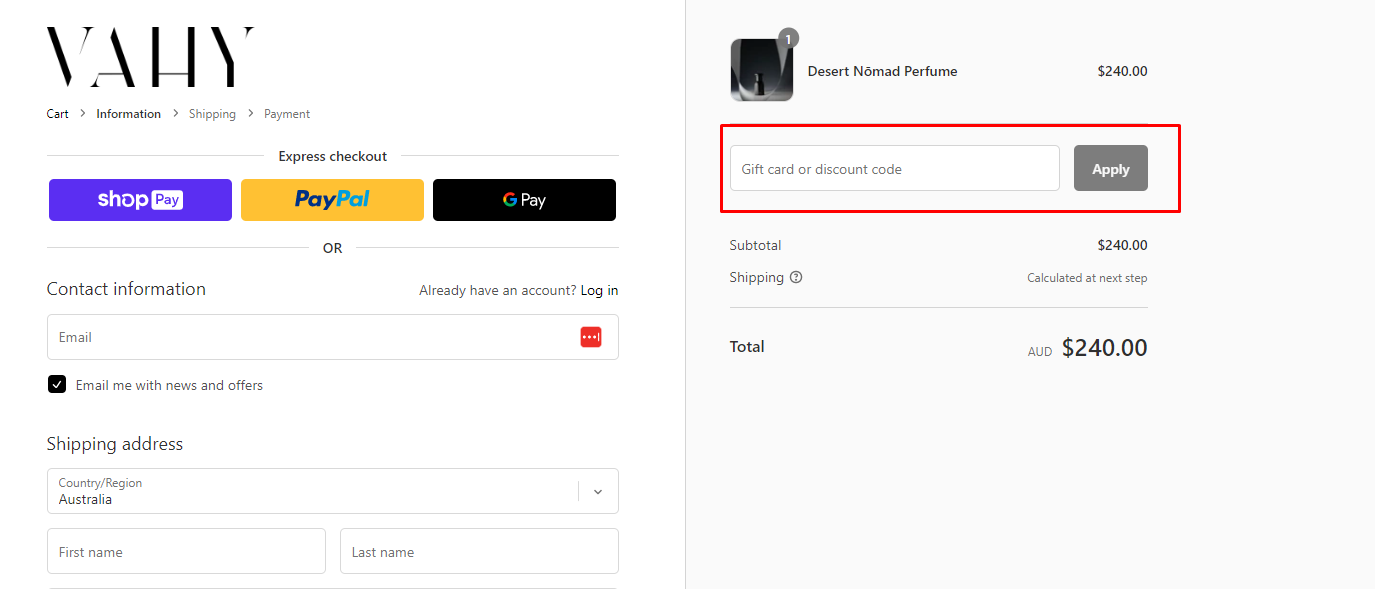Click the Contact information heading
1375x589 pixels.
click(126, 289)
